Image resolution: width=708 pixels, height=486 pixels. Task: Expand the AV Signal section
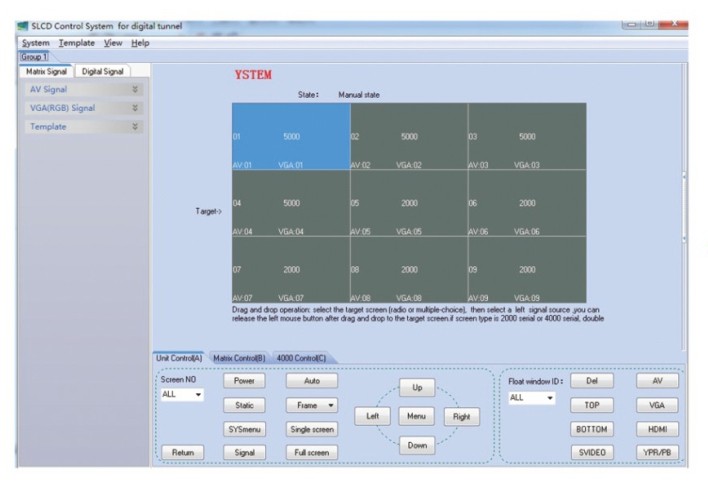135,89
